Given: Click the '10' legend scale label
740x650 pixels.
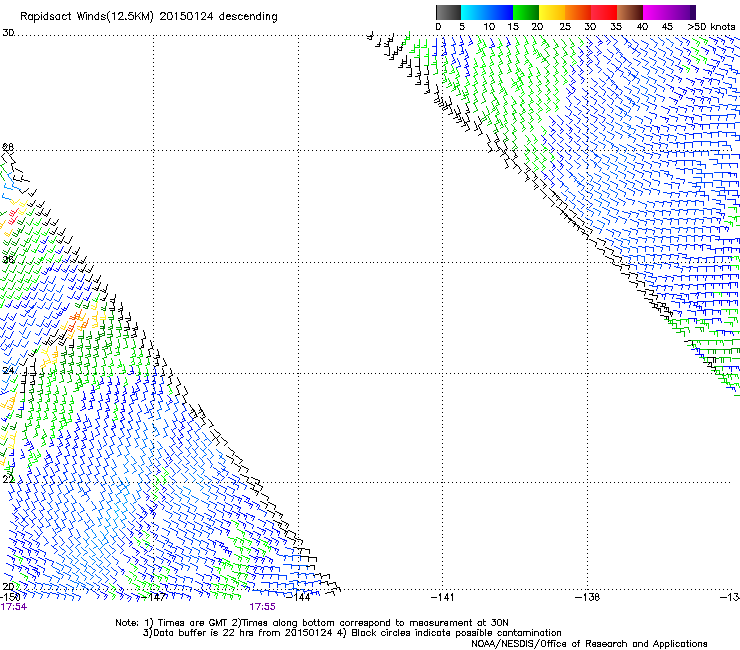Looking at the screenshot, I should [489, 27].
